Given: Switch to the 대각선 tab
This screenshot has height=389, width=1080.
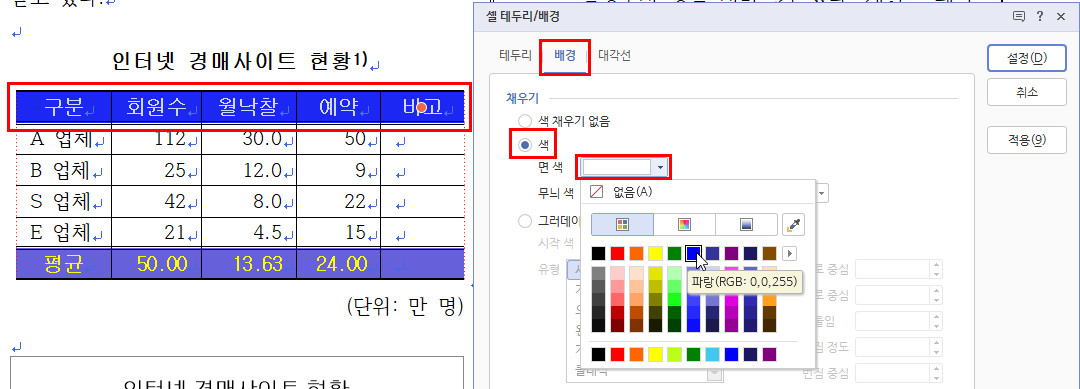Looking at the screenshot, I should [x=614, y=56].
